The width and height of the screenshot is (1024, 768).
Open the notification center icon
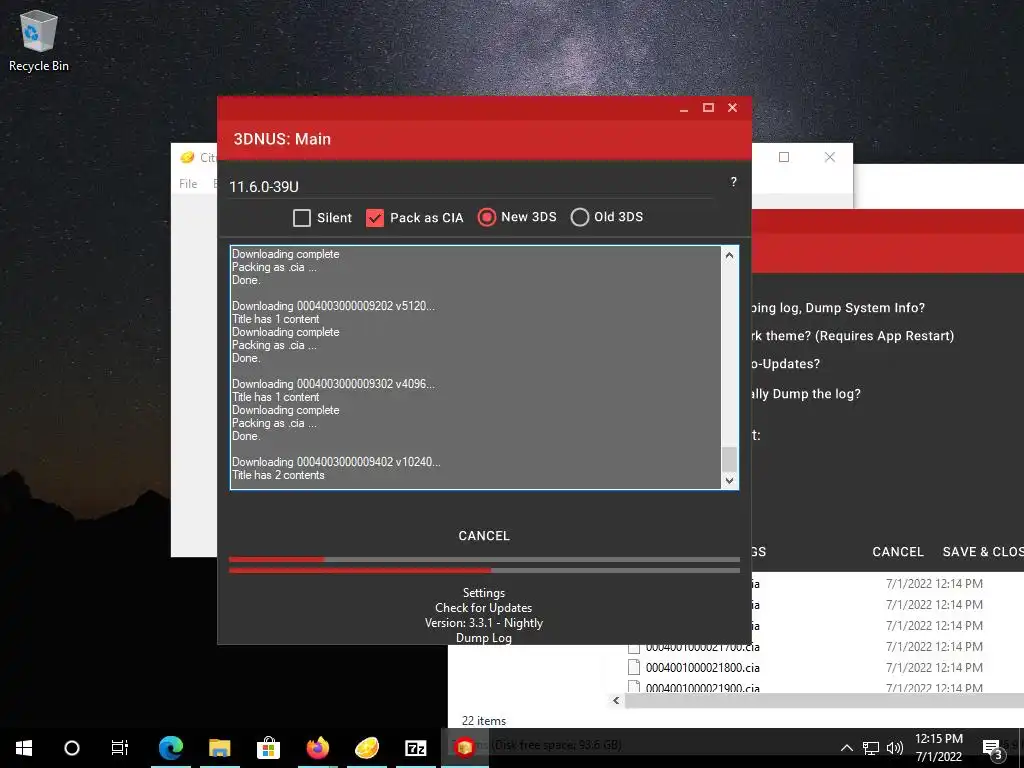(x=992, y=748)
